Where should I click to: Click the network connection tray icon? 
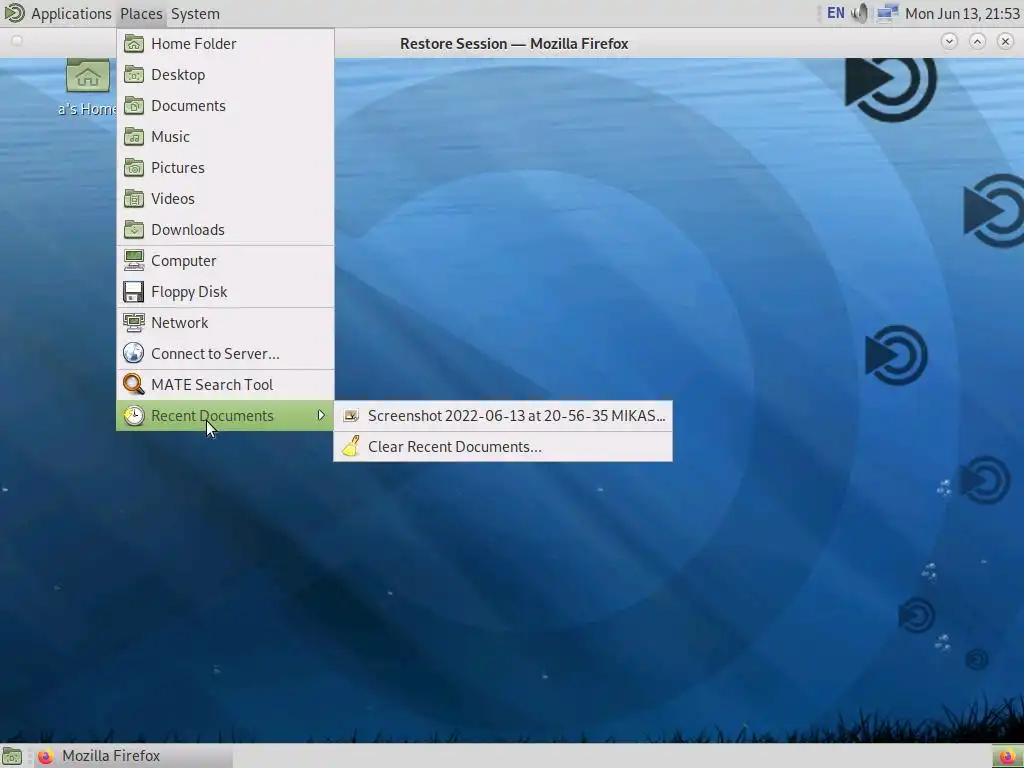click(x=887, y=13)
